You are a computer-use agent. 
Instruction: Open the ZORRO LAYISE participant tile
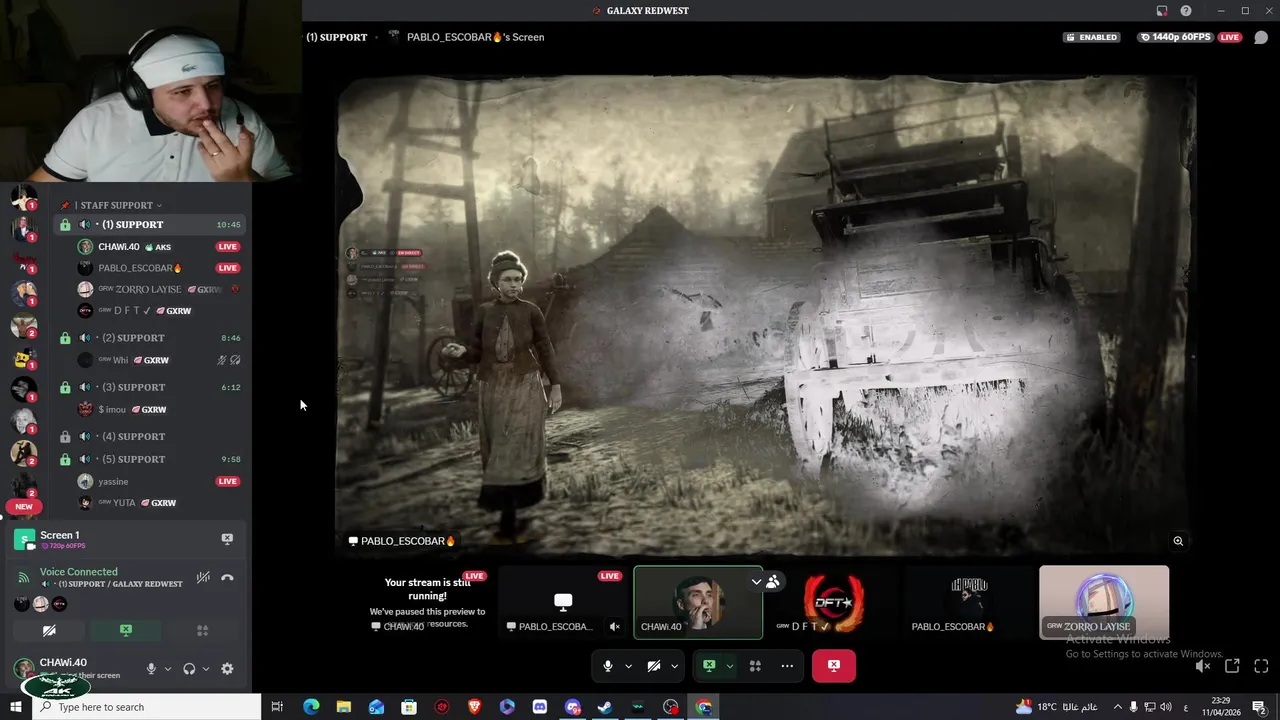click(x=1104, y=602)
